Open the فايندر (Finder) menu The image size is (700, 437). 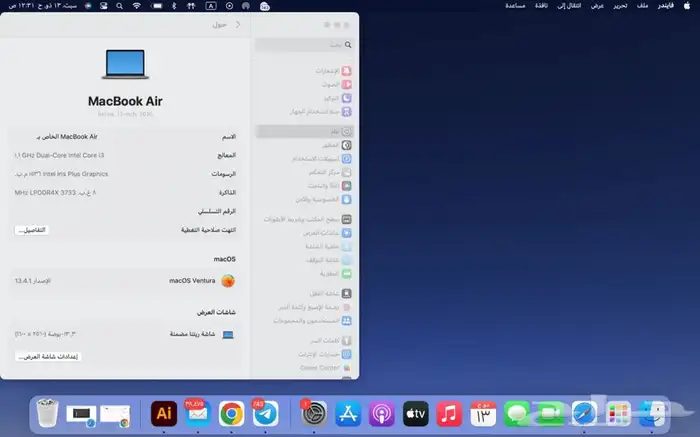(x=665, y=6)
